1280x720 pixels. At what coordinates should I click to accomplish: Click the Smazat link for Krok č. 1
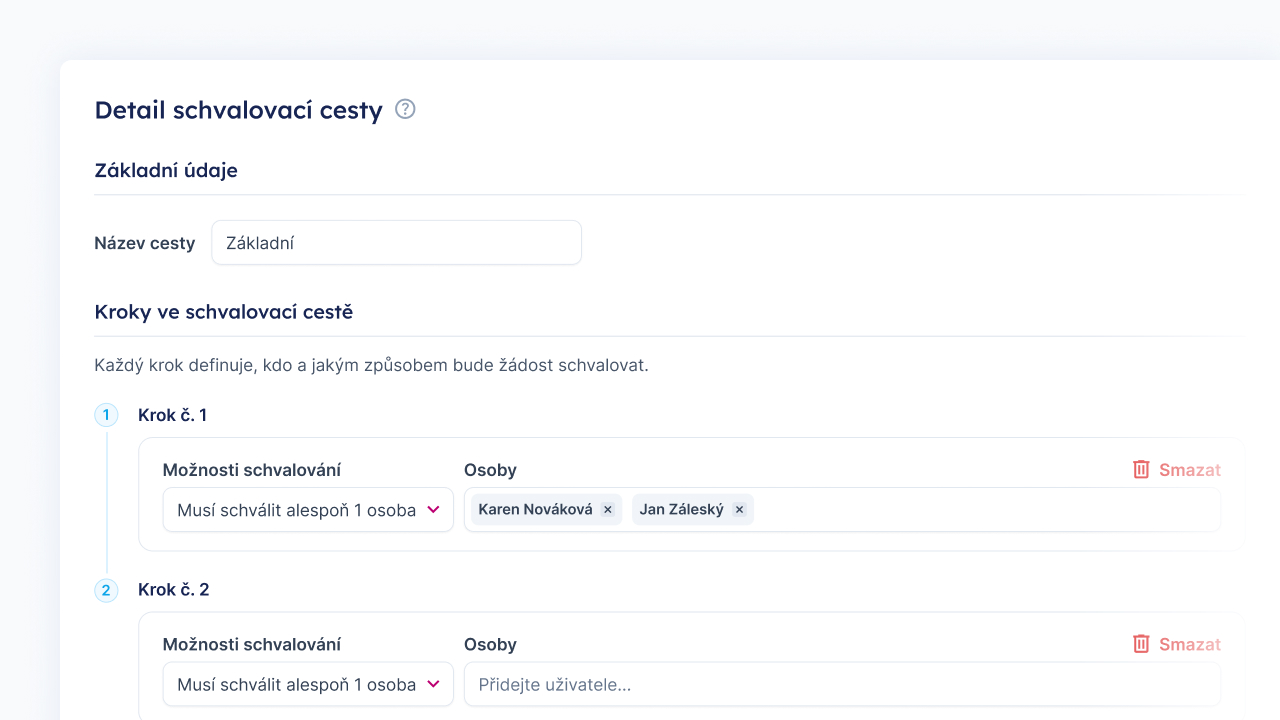tap(1190, 469)
